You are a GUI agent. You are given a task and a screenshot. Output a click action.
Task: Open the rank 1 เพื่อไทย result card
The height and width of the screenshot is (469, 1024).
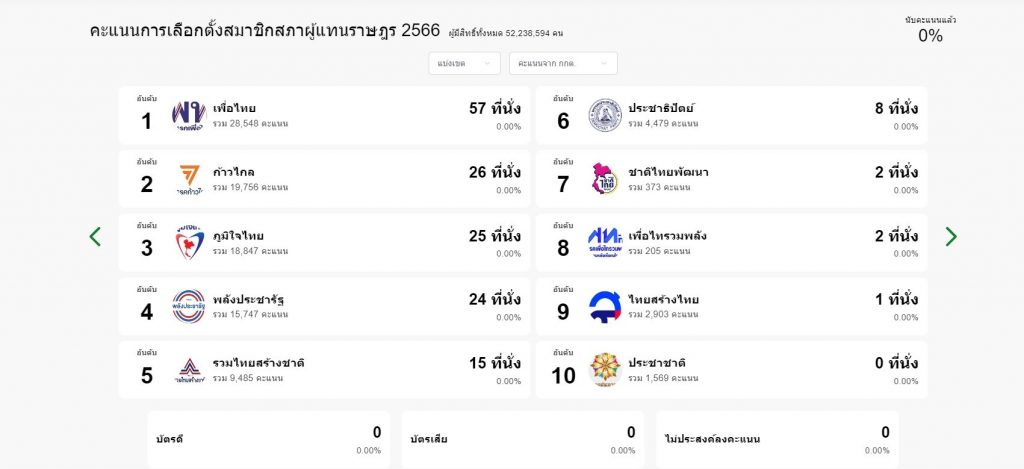coord(325,116)
